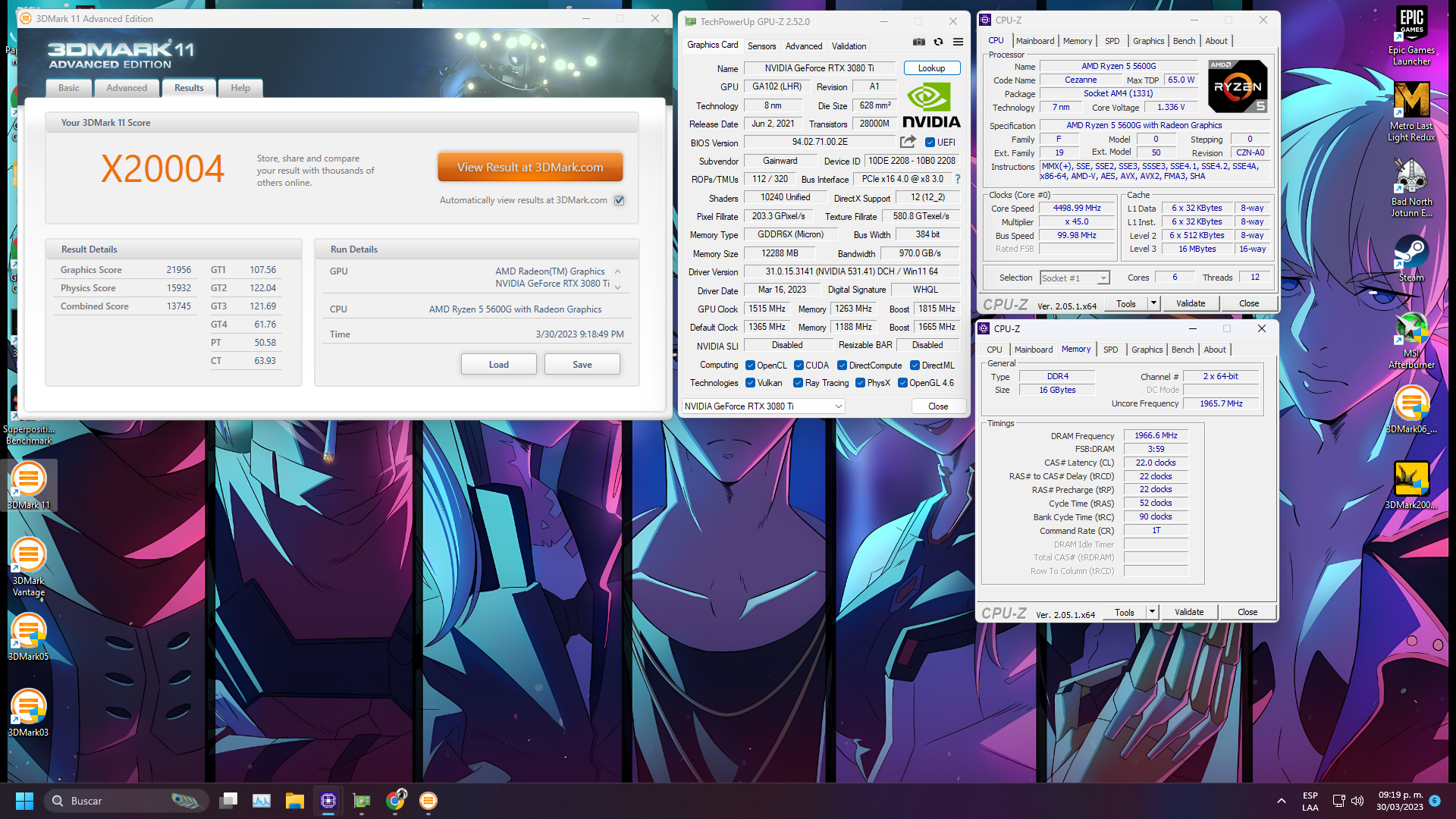
Task: Show hidden system tray icons
Action: point(1281,801)
